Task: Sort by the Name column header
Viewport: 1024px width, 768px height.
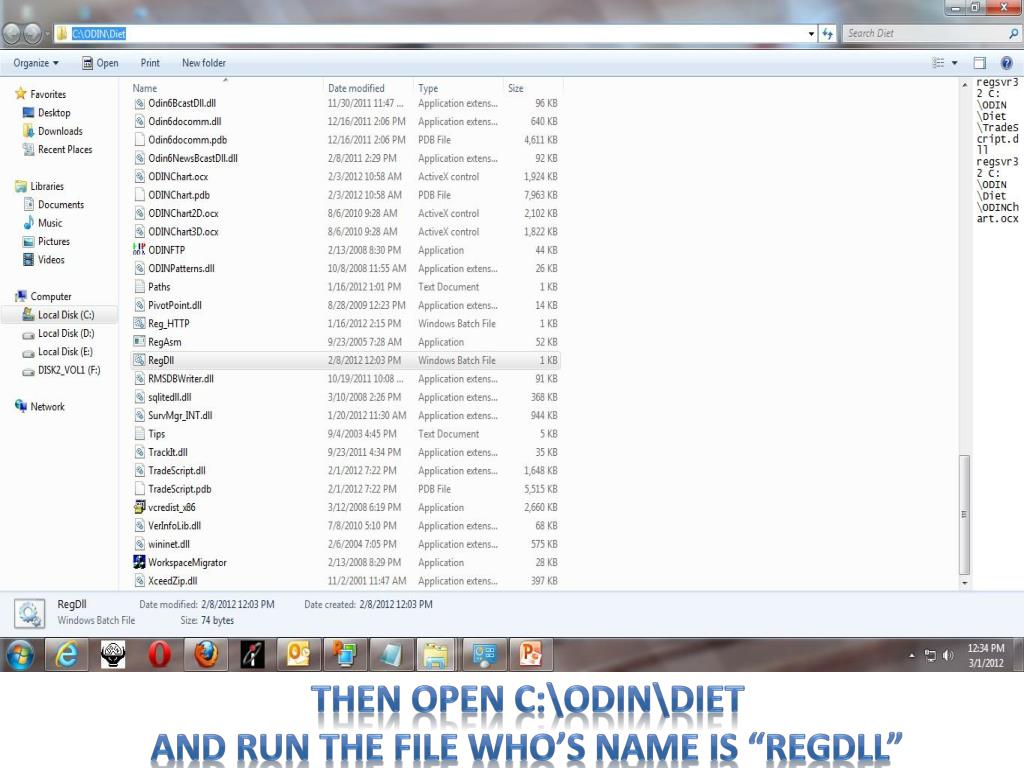Action: 225,88
